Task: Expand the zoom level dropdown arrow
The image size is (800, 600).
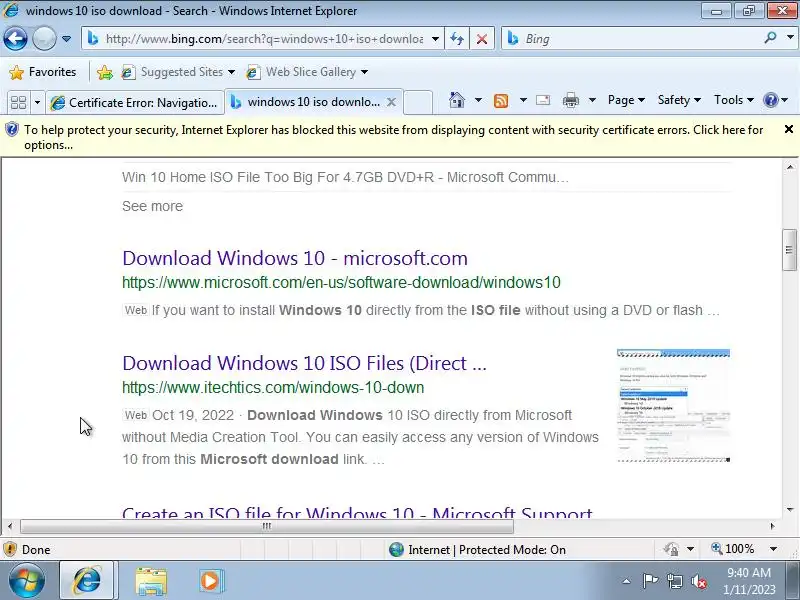Action: coord(773,549)
